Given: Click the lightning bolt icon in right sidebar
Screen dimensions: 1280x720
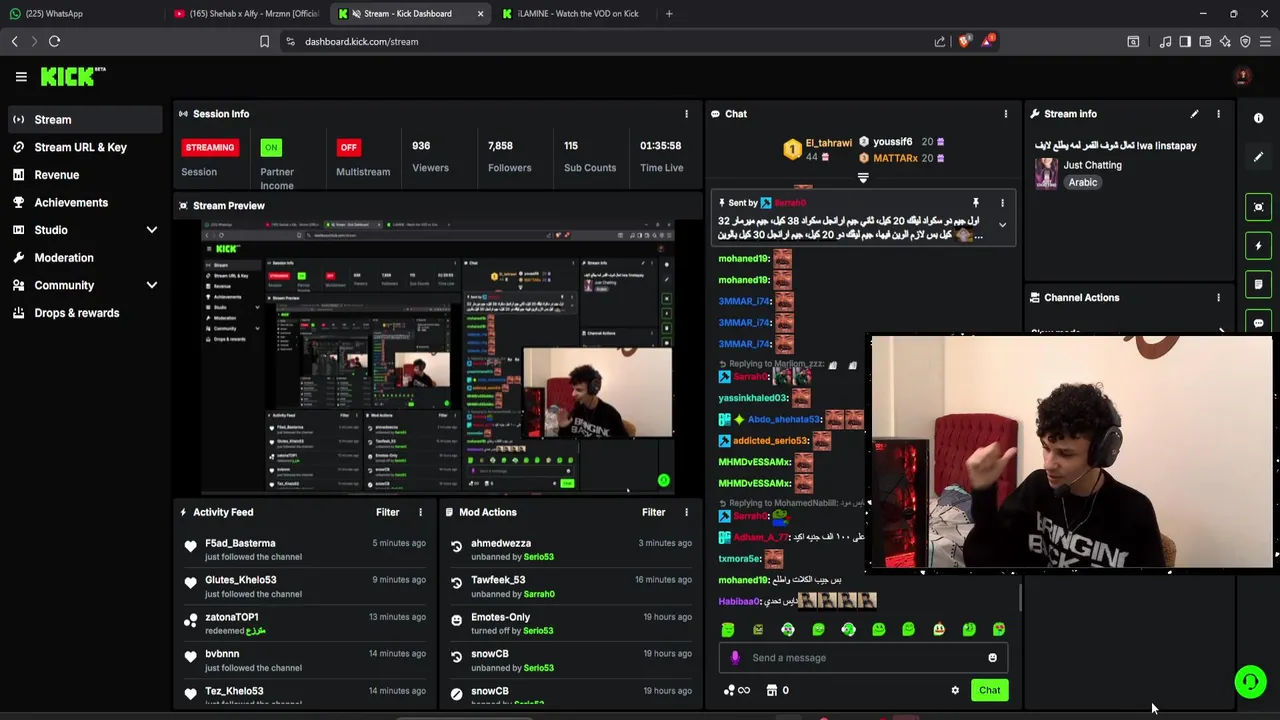Looking at the screenshot, I should click(1259, 246).
